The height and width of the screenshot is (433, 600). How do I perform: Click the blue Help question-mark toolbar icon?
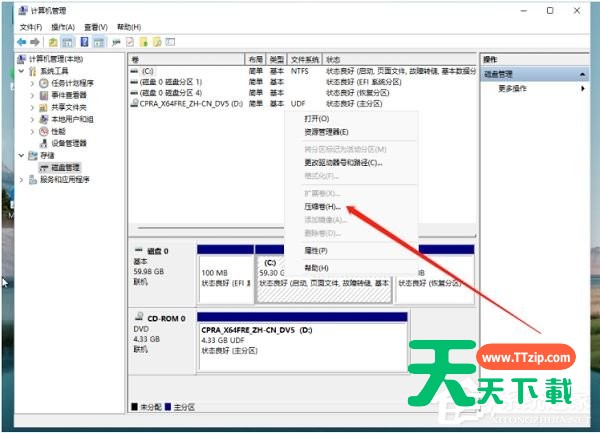click(x=85, y=42)
